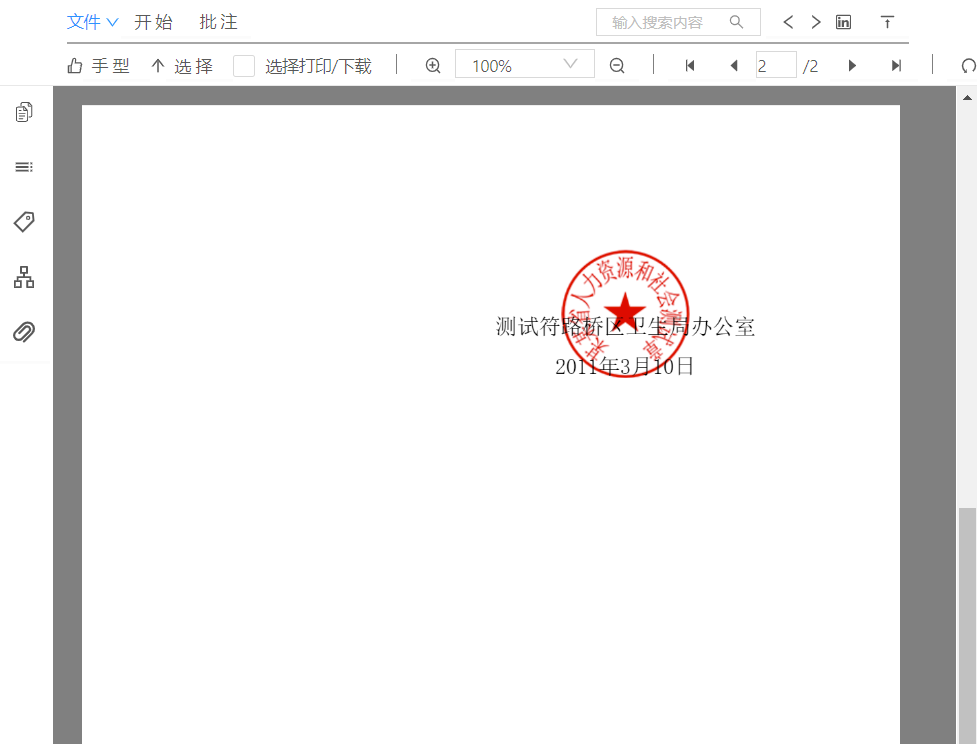Click the vertical scrollbar thumb
Screen dimensions: 977x744
click(x=968, y=626)
